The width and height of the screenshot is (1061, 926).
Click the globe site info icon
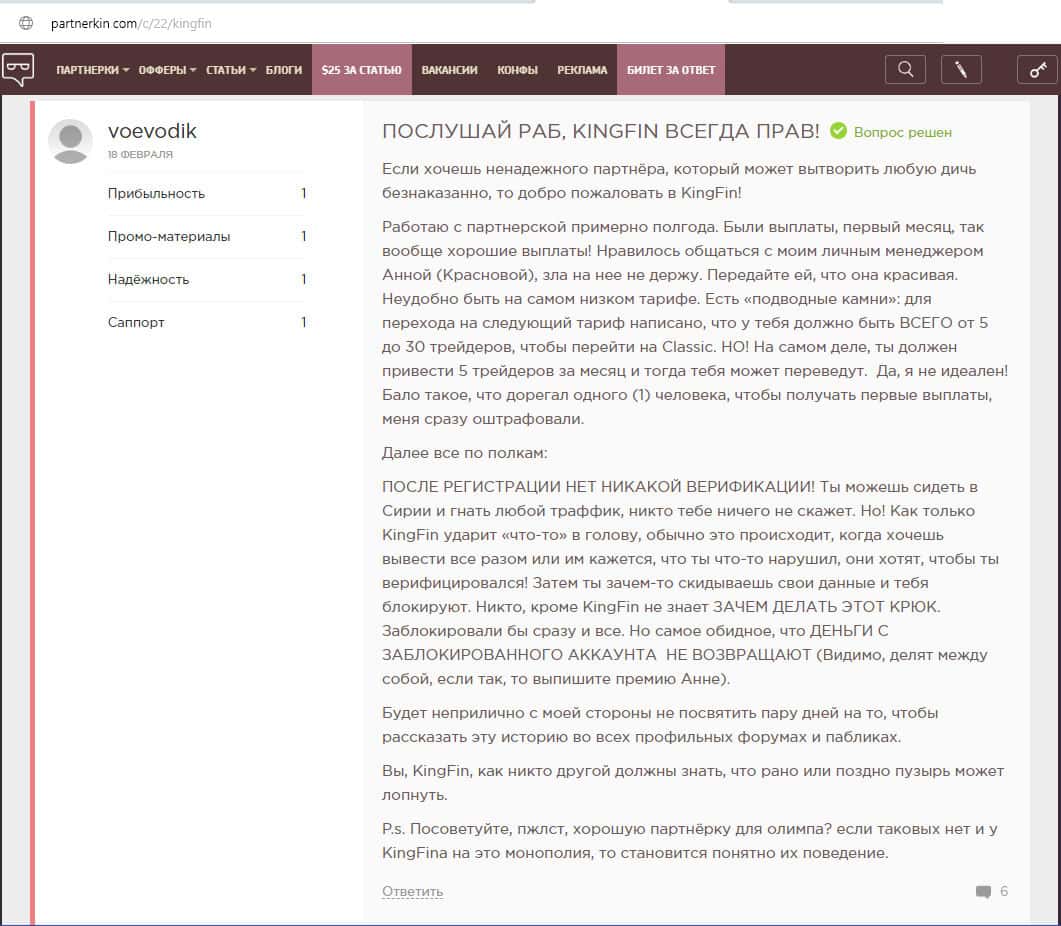click(26, 23)
